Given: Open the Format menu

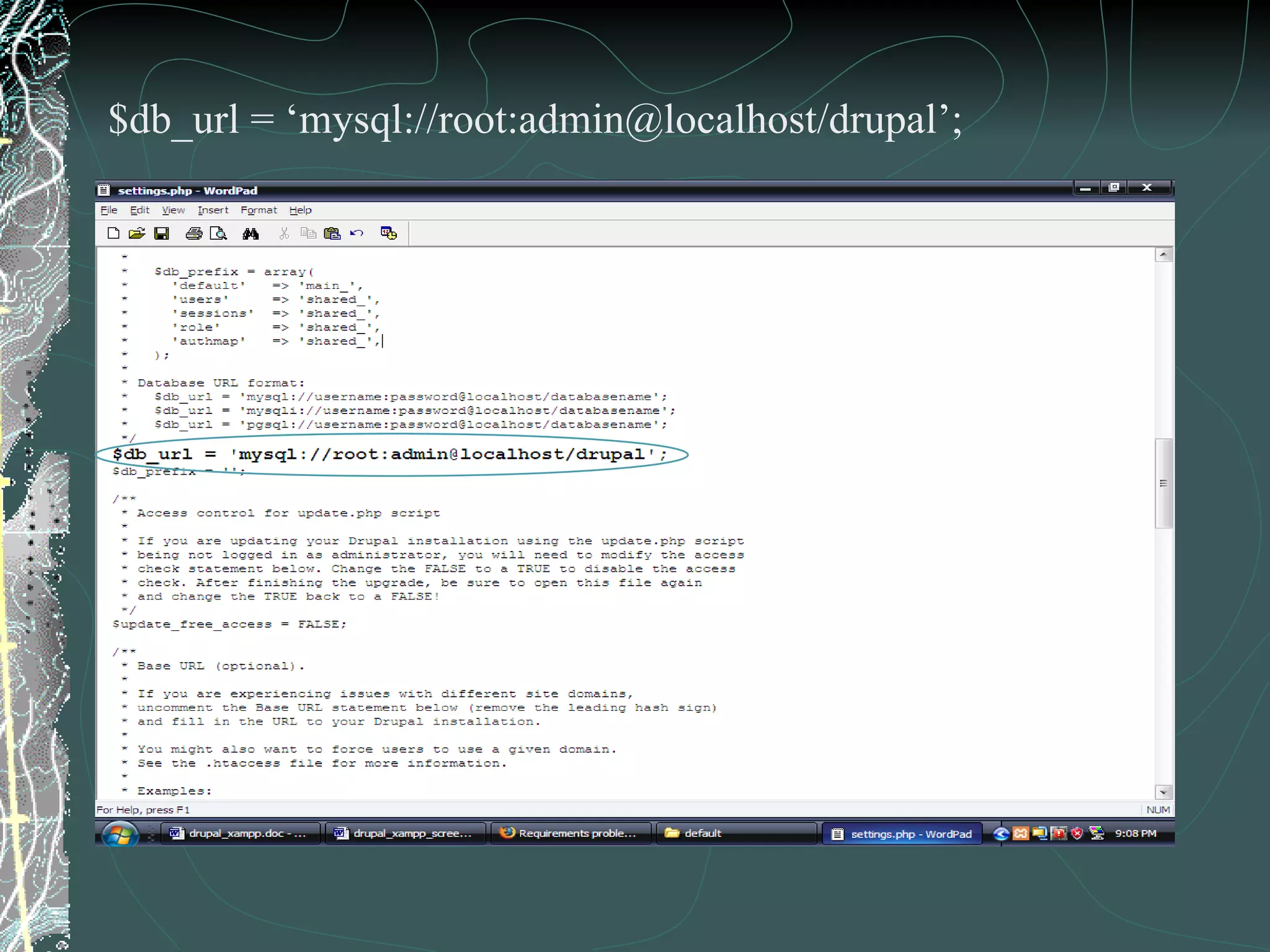Looking at the screenshot, I should click(259, 210).
